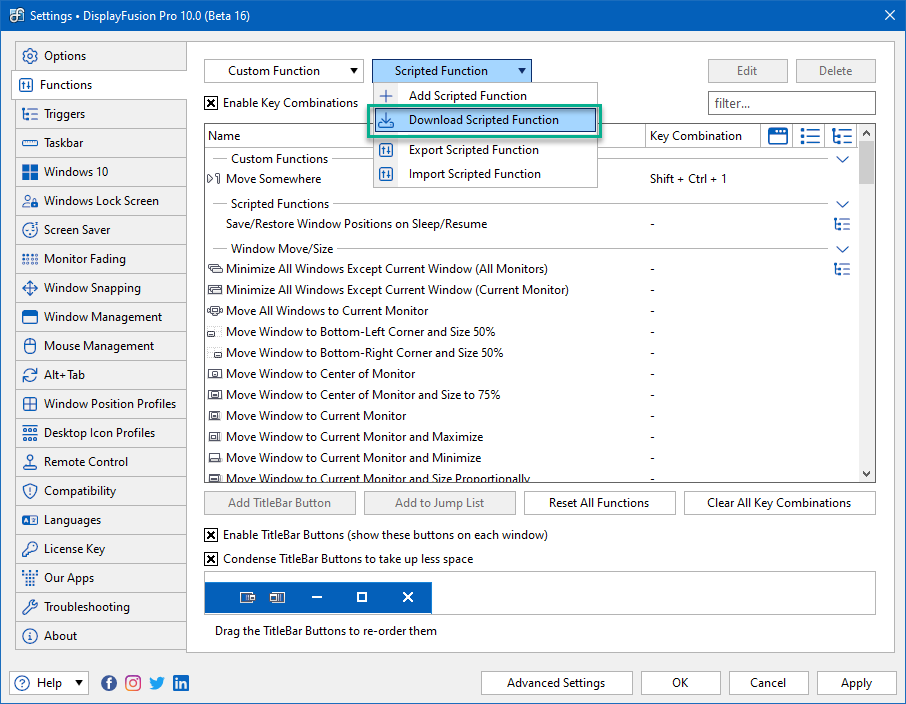
Task: Open Windows Lock Screen icon
Action: pos(29,201)
